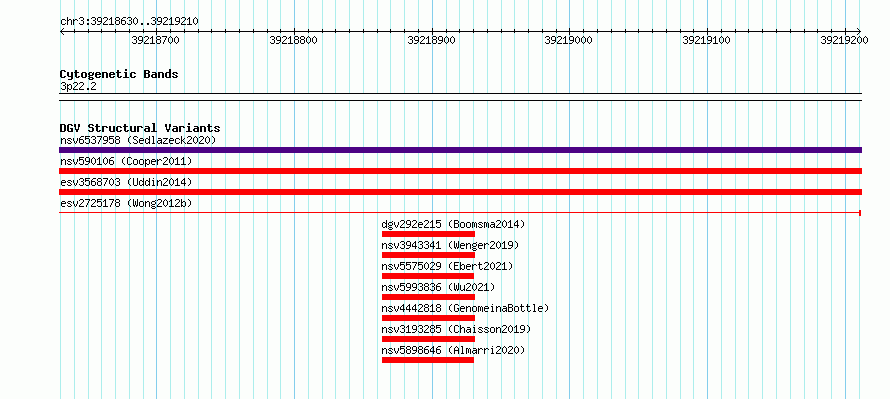The width and height of the screenshot is (890, 399).
Task: Select the purple nsv6537958 variant bar
Action: tap(460, 150)
